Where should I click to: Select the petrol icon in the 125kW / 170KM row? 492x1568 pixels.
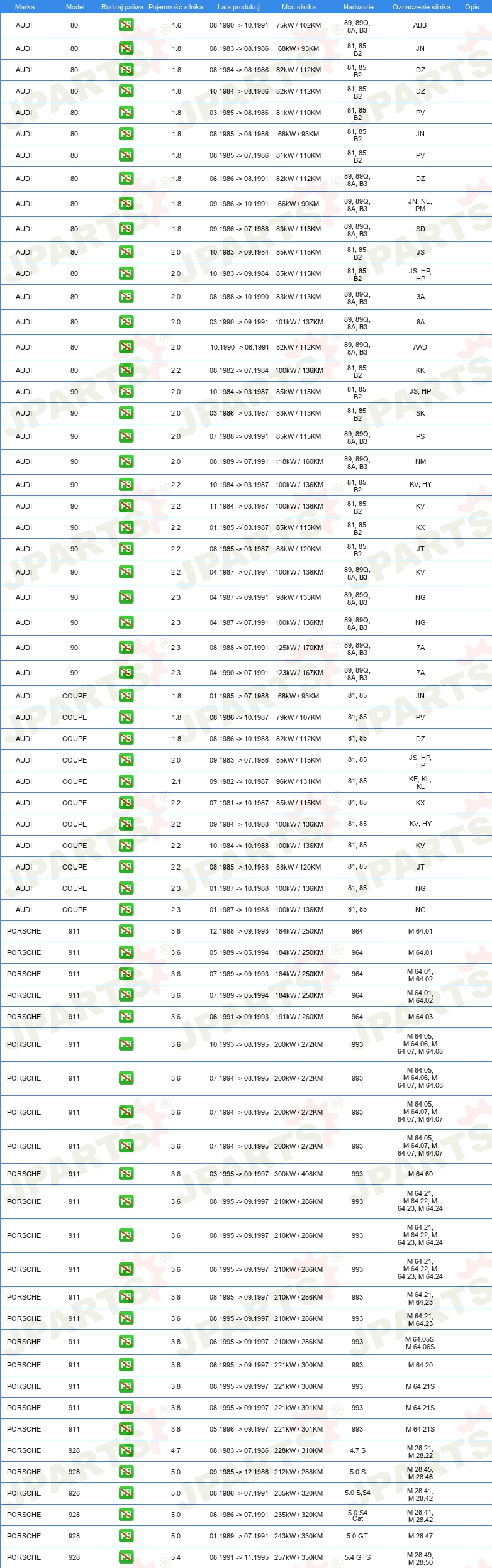click(x=126, y=648)
